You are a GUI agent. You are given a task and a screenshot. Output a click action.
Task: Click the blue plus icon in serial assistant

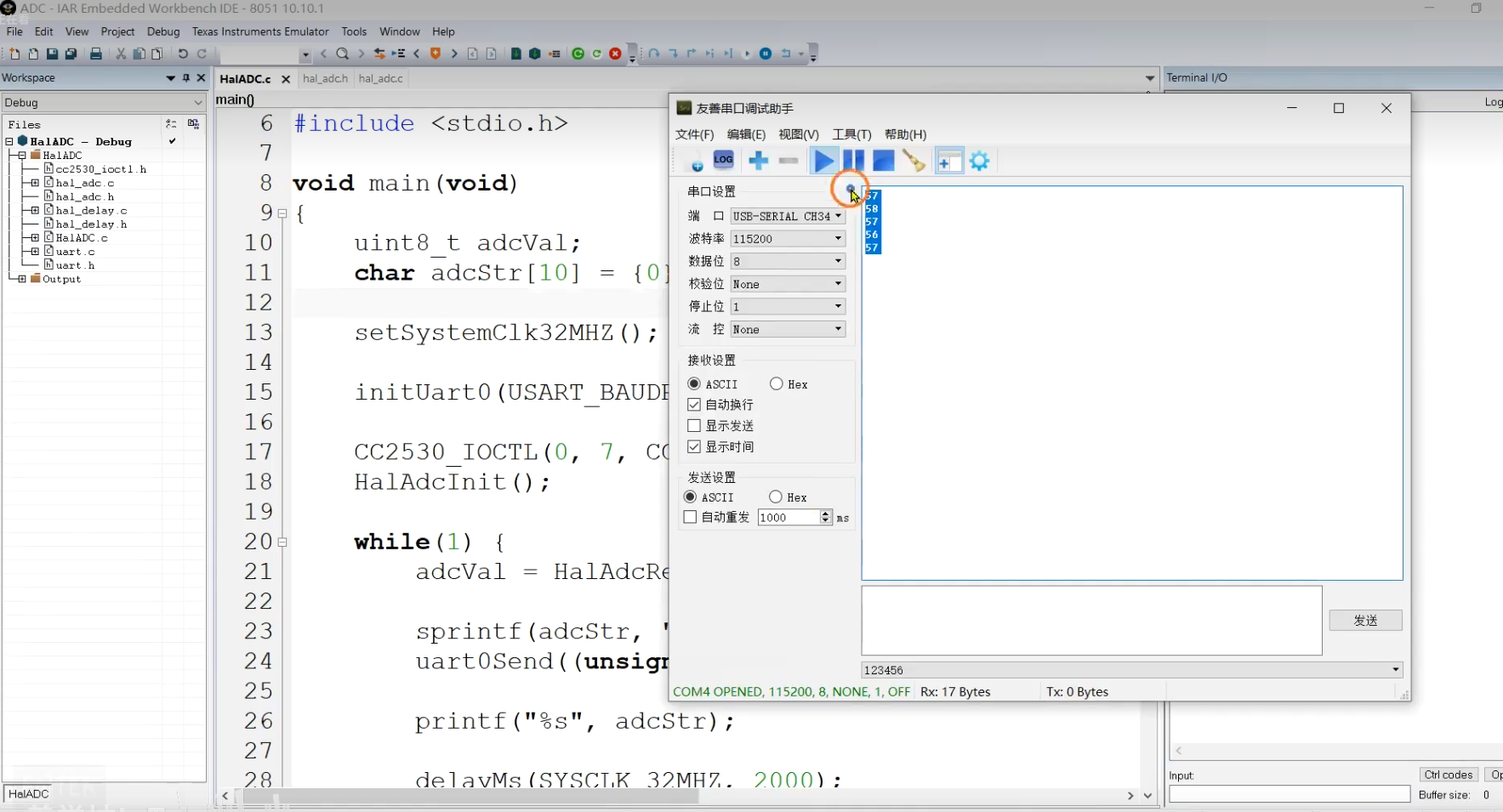tap(758, 160)
